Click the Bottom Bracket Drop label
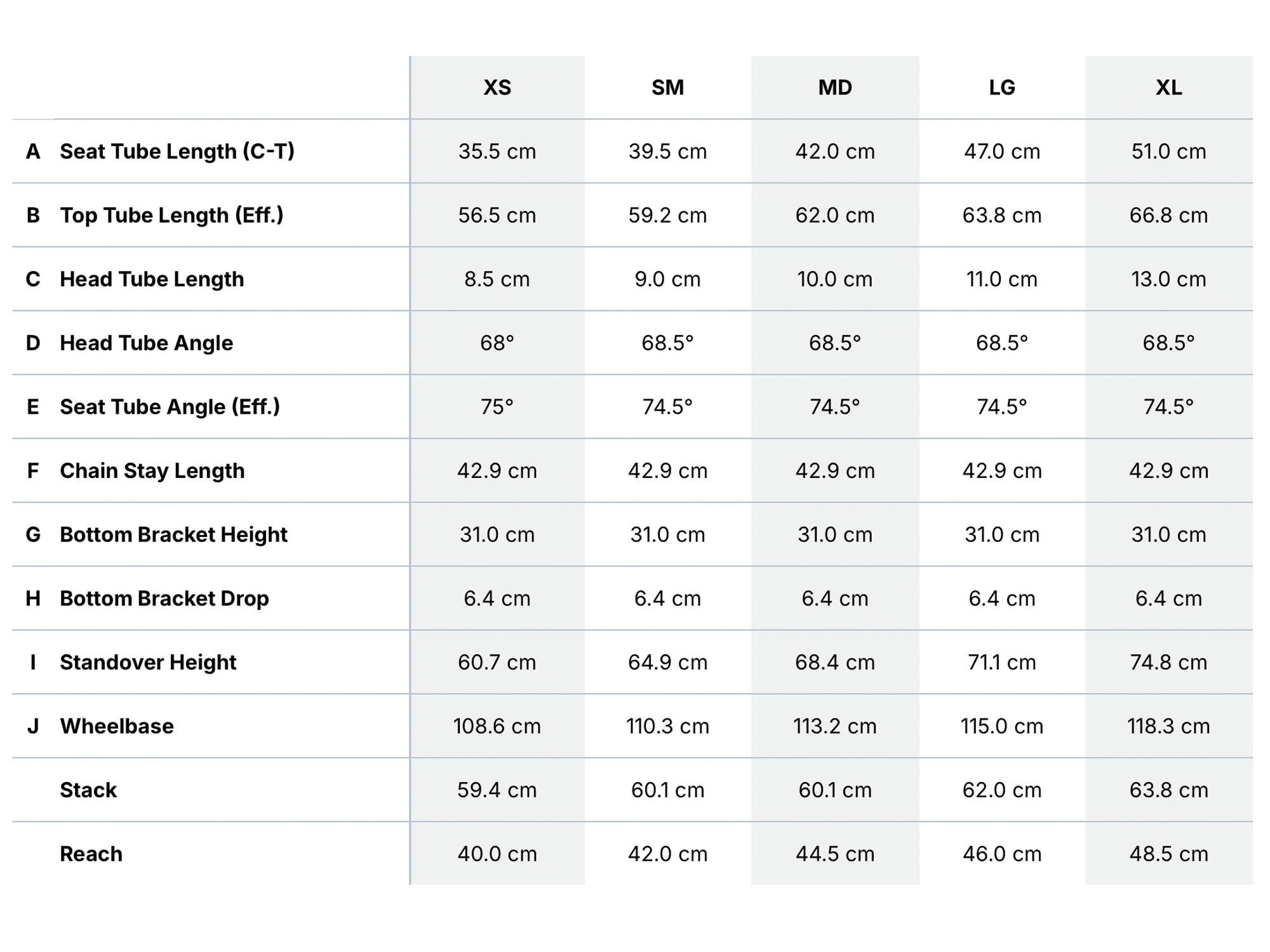The image size is (1270, 952). coord(164,598)
